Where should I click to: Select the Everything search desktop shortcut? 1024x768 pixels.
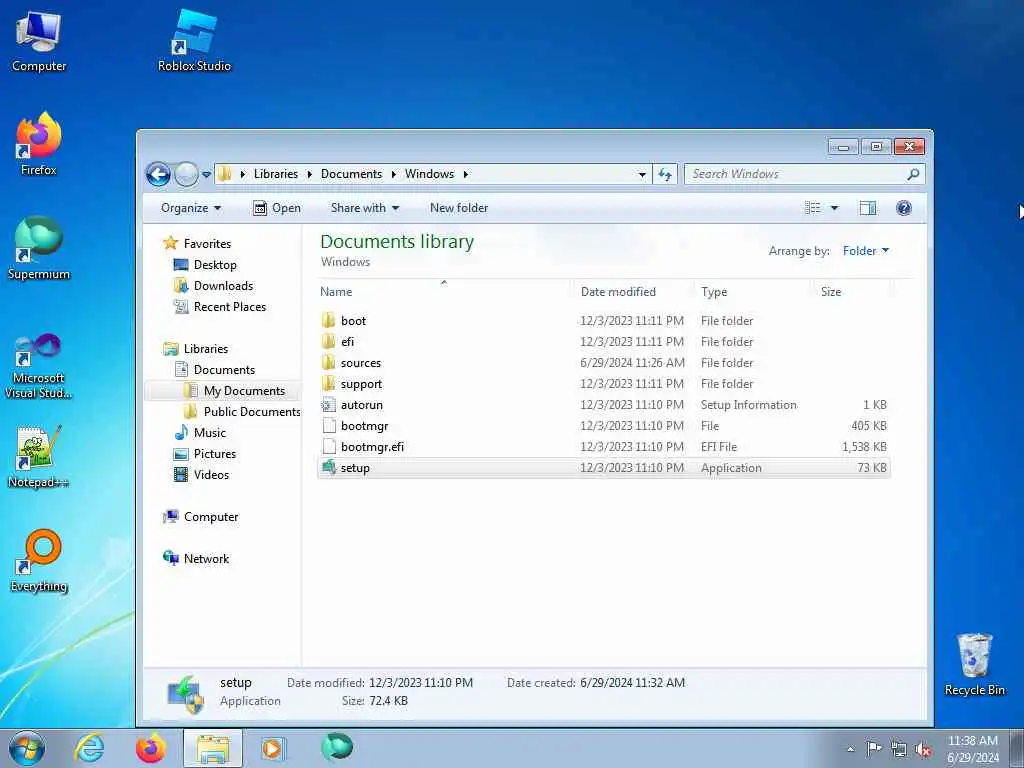(39, 561)
